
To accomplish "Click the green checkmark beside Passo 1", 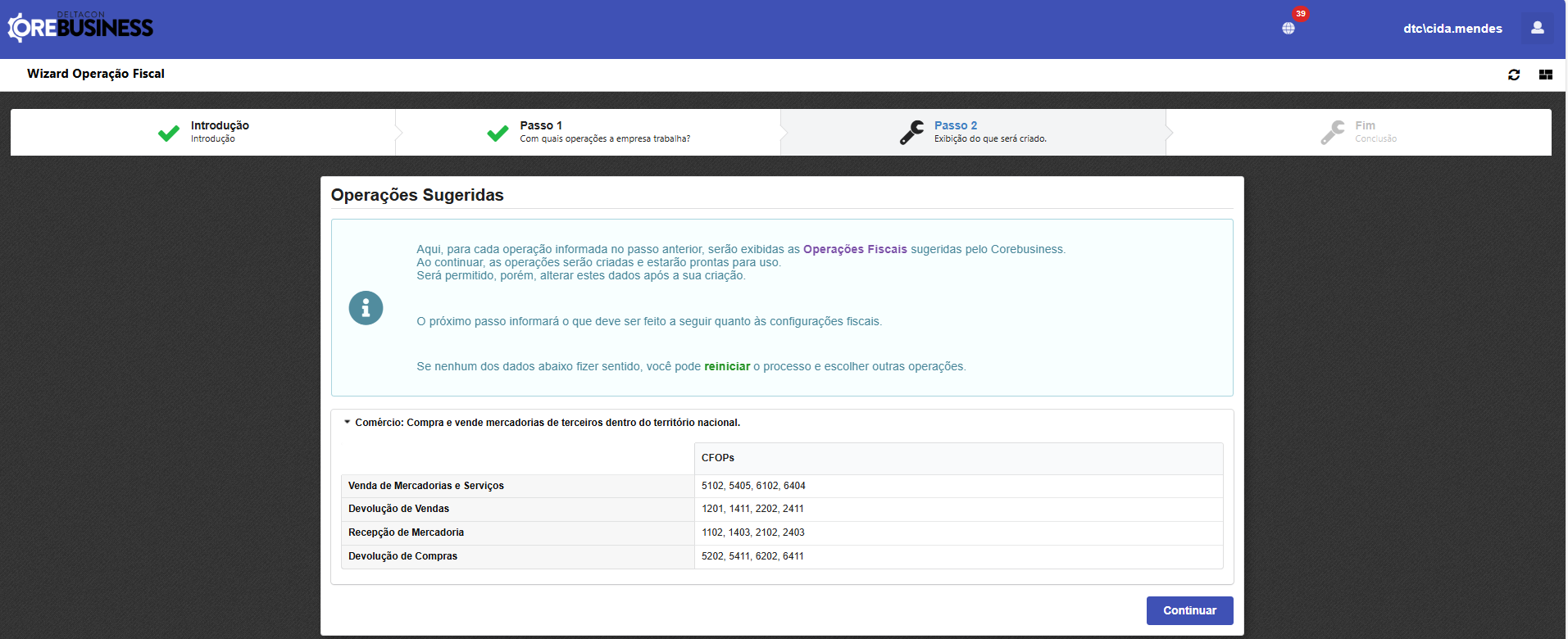I will pyautogui.click(x=498, y=133).
